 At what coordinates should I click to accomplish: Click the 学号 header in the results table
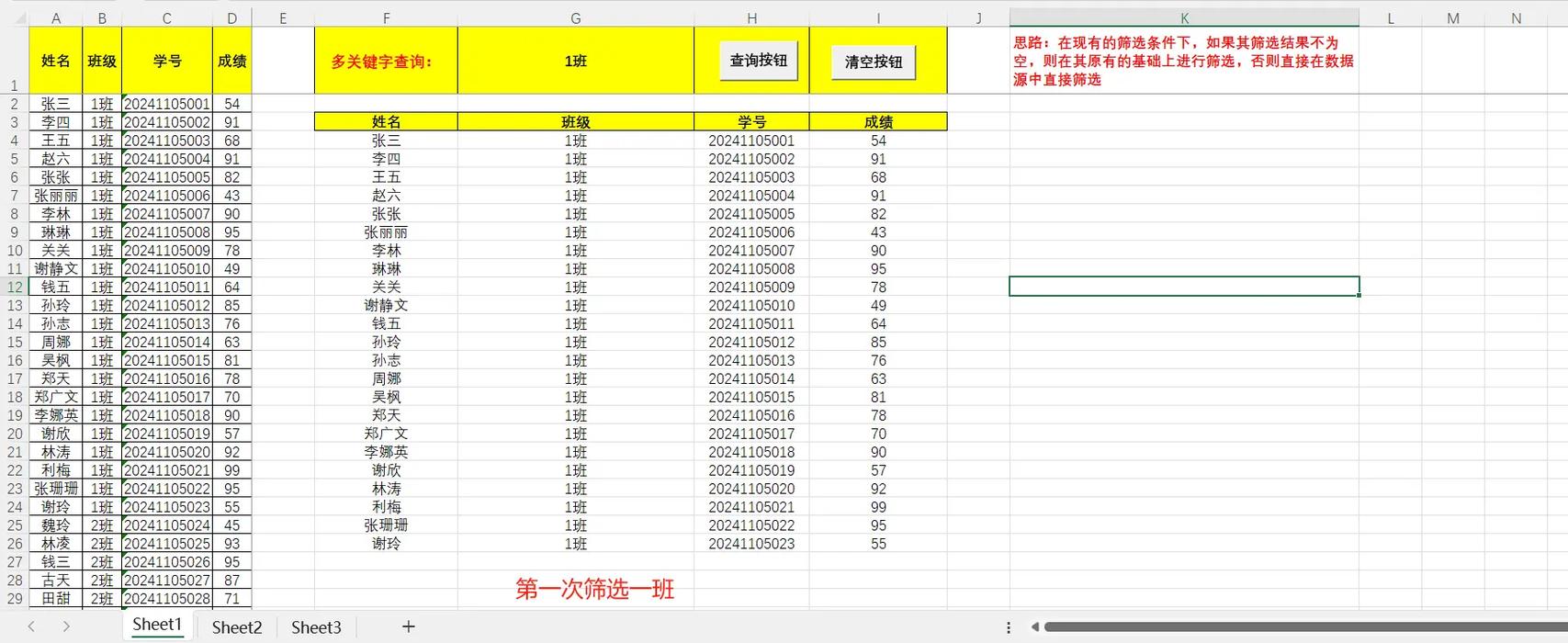click(751, 122)
